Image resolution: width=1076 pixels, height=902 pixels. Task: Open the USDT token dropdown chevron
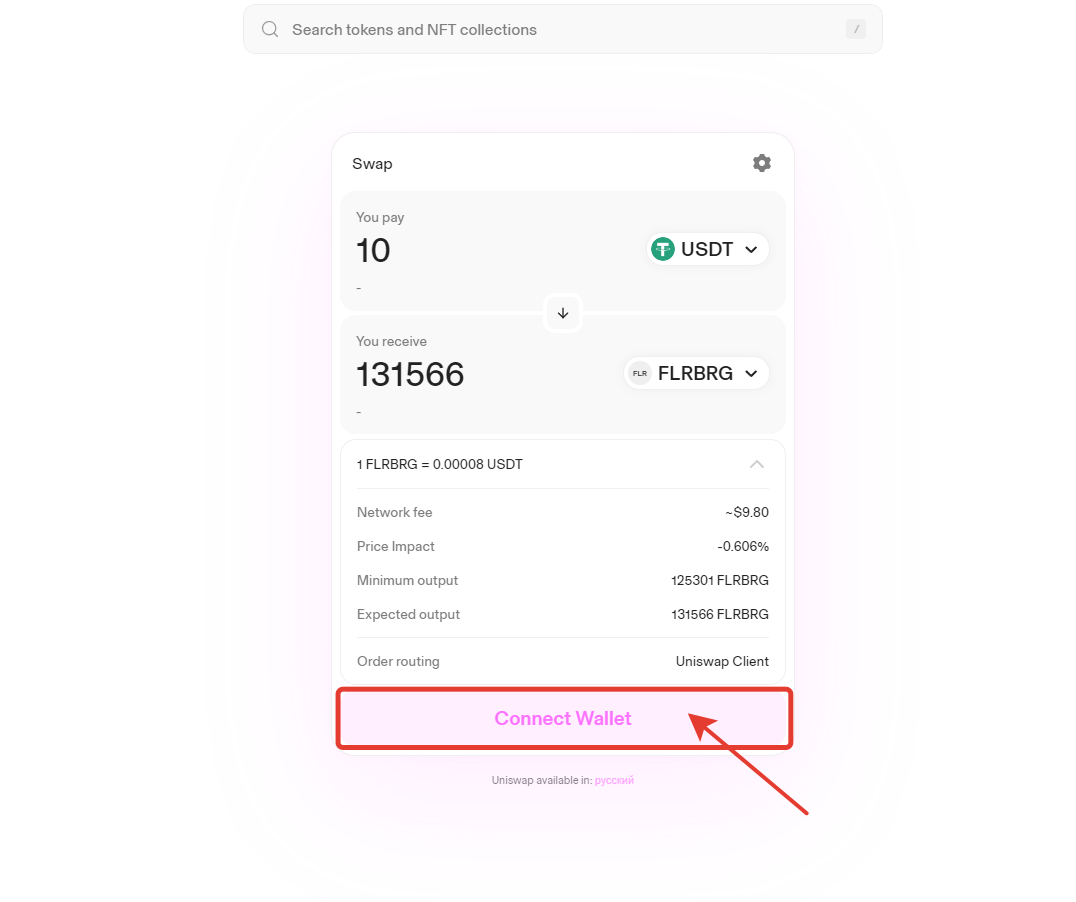tap(751, 249)
